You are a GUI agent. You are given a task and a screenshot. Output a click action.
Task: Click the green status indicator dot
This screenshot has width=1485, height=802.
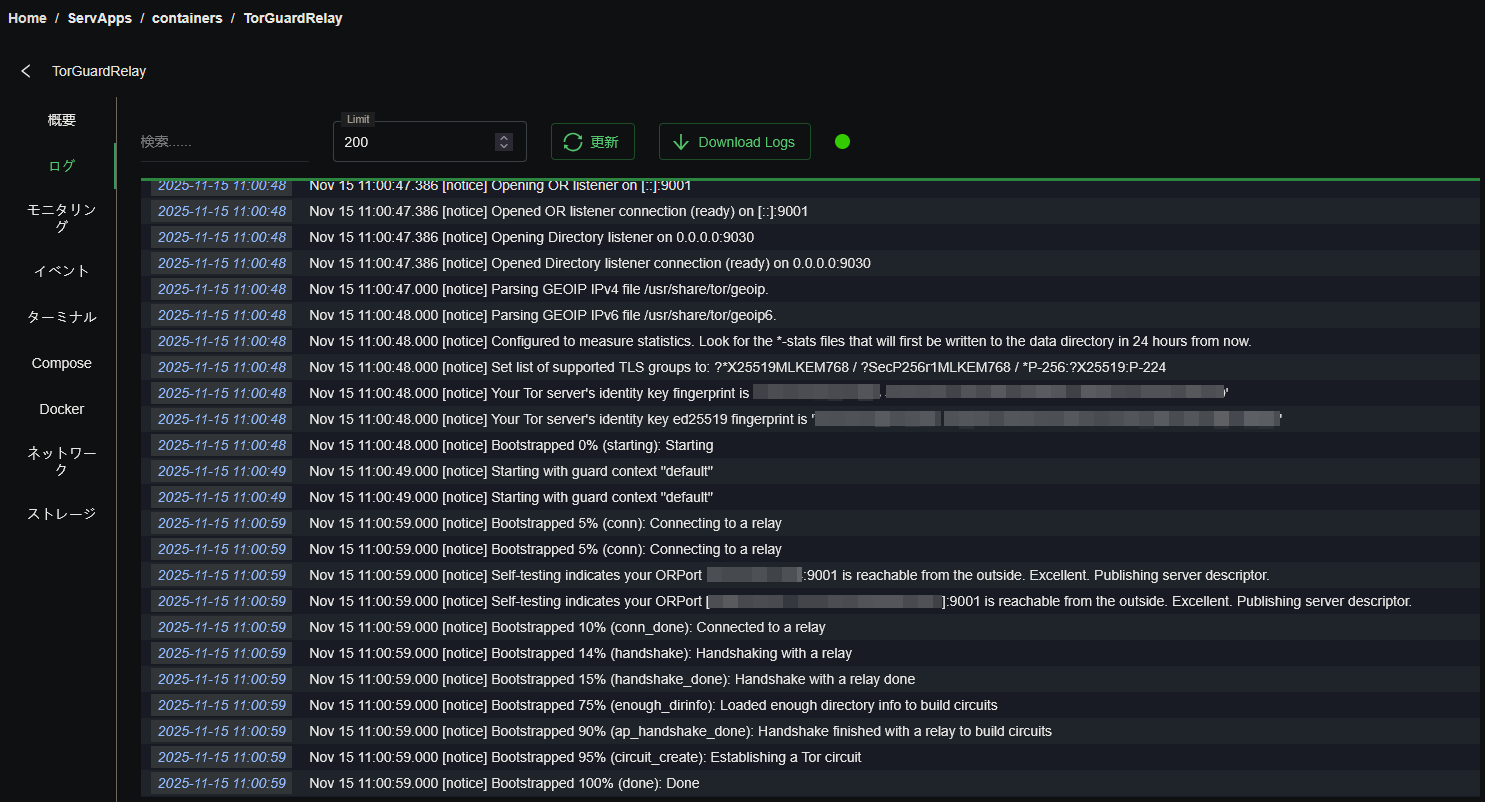tap(842, 141)
